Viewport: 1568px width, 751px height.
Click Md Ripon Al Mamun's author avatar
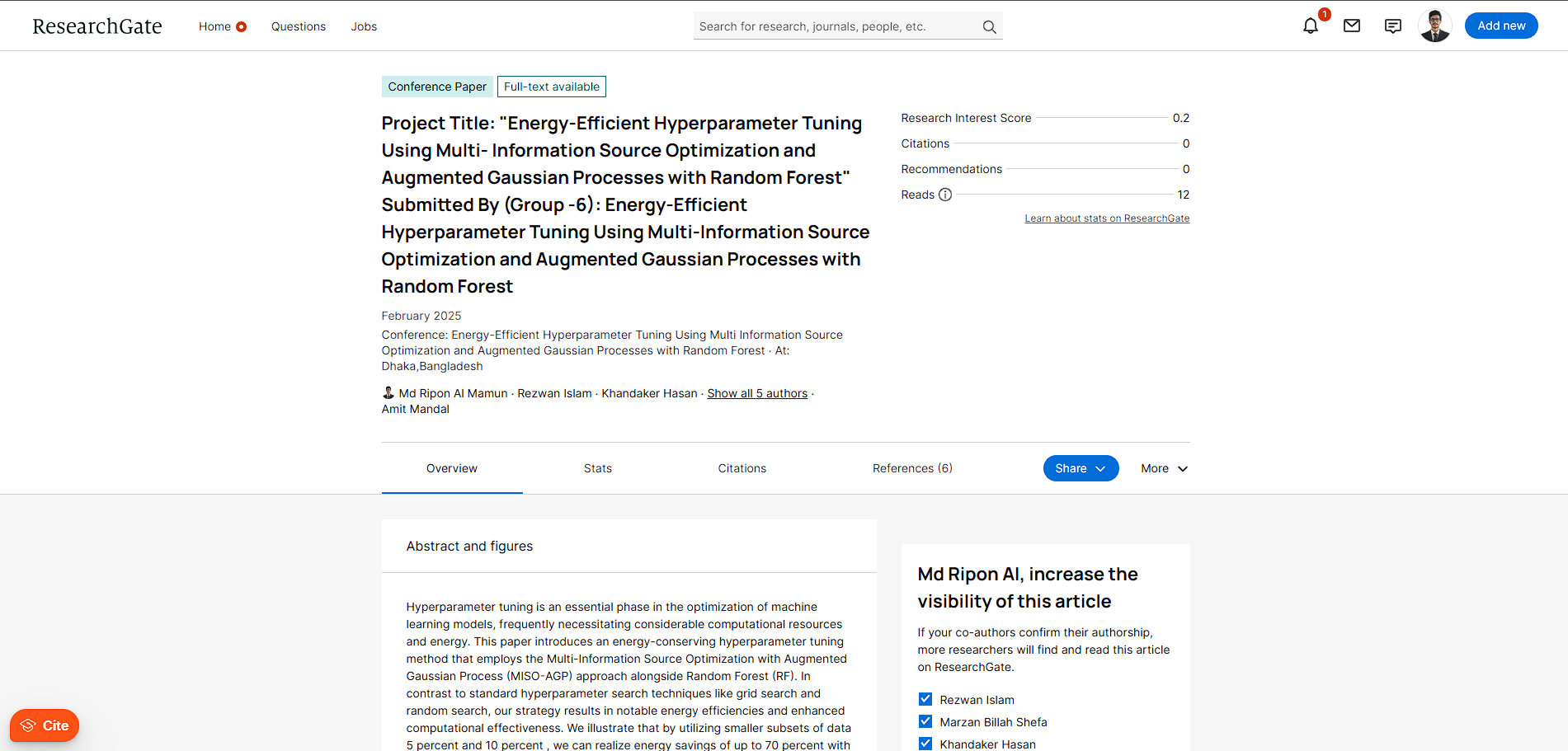(388, 393)
